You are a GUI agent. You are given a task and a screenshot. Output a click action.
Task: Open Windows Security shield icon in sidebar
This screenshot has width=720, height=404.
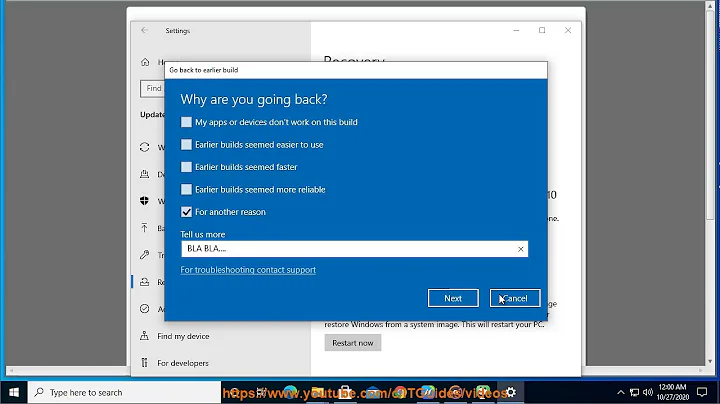145,201
